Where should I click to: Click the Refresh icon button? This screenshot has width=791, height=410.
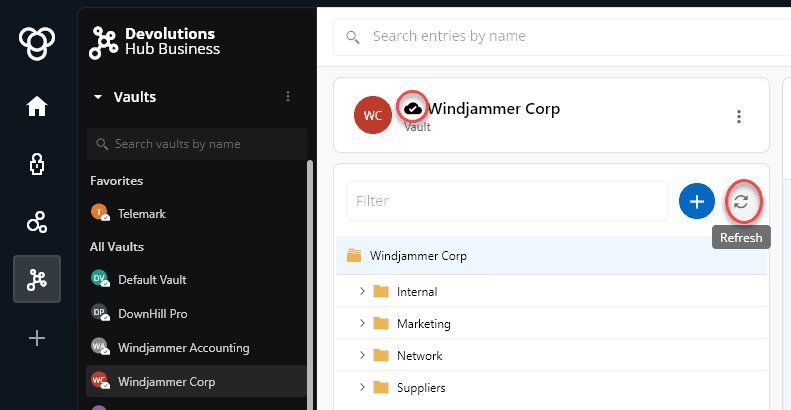click(740, 201)
